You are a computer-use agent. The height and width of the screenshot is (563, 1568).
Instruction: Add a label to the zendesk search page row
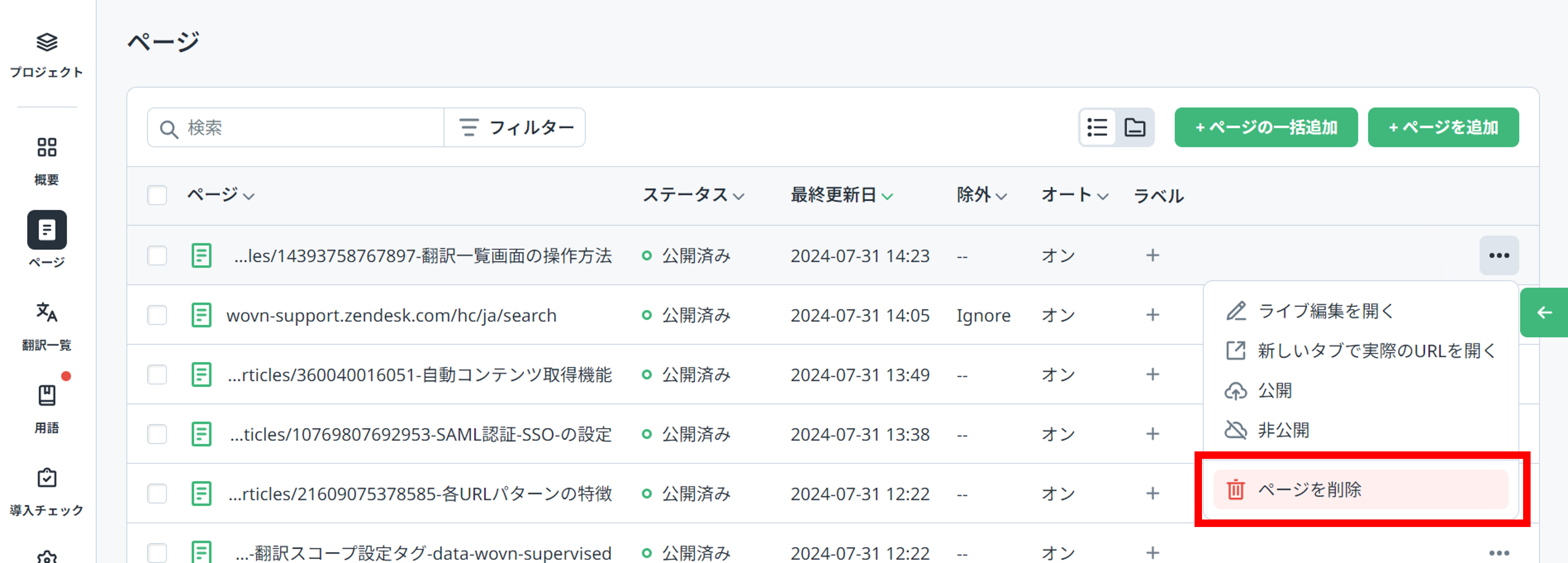(x=1152, y=315)
